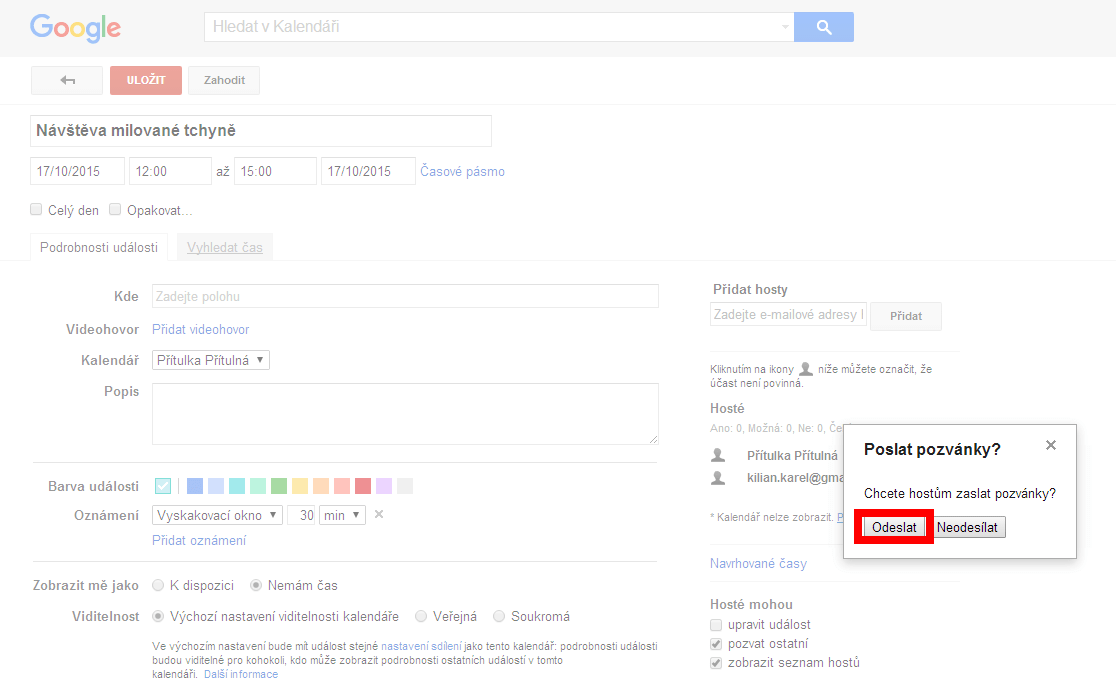Select the K dispozici radio button
1116x686 pixels.
click(158, 585)
